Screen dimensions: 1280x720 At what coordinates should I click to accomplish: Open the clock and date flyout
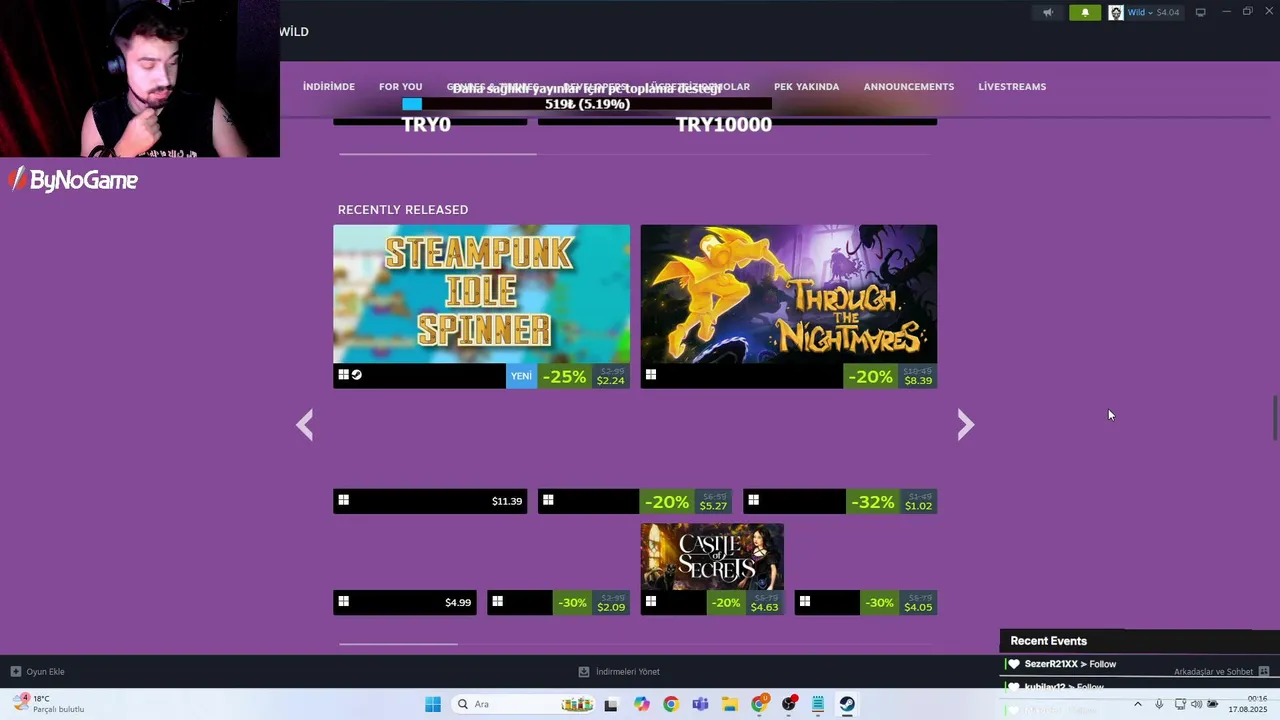tap(1250, 704)
